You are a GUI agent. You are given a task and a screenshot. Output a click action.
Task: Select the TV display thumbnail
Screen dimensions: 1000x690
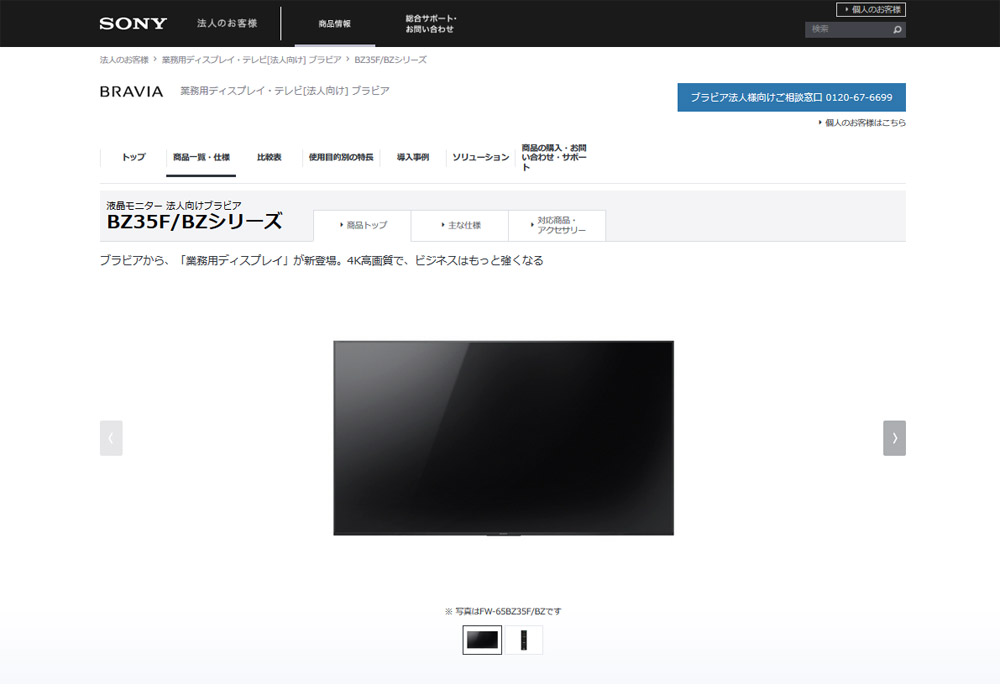tap(482, 639)
